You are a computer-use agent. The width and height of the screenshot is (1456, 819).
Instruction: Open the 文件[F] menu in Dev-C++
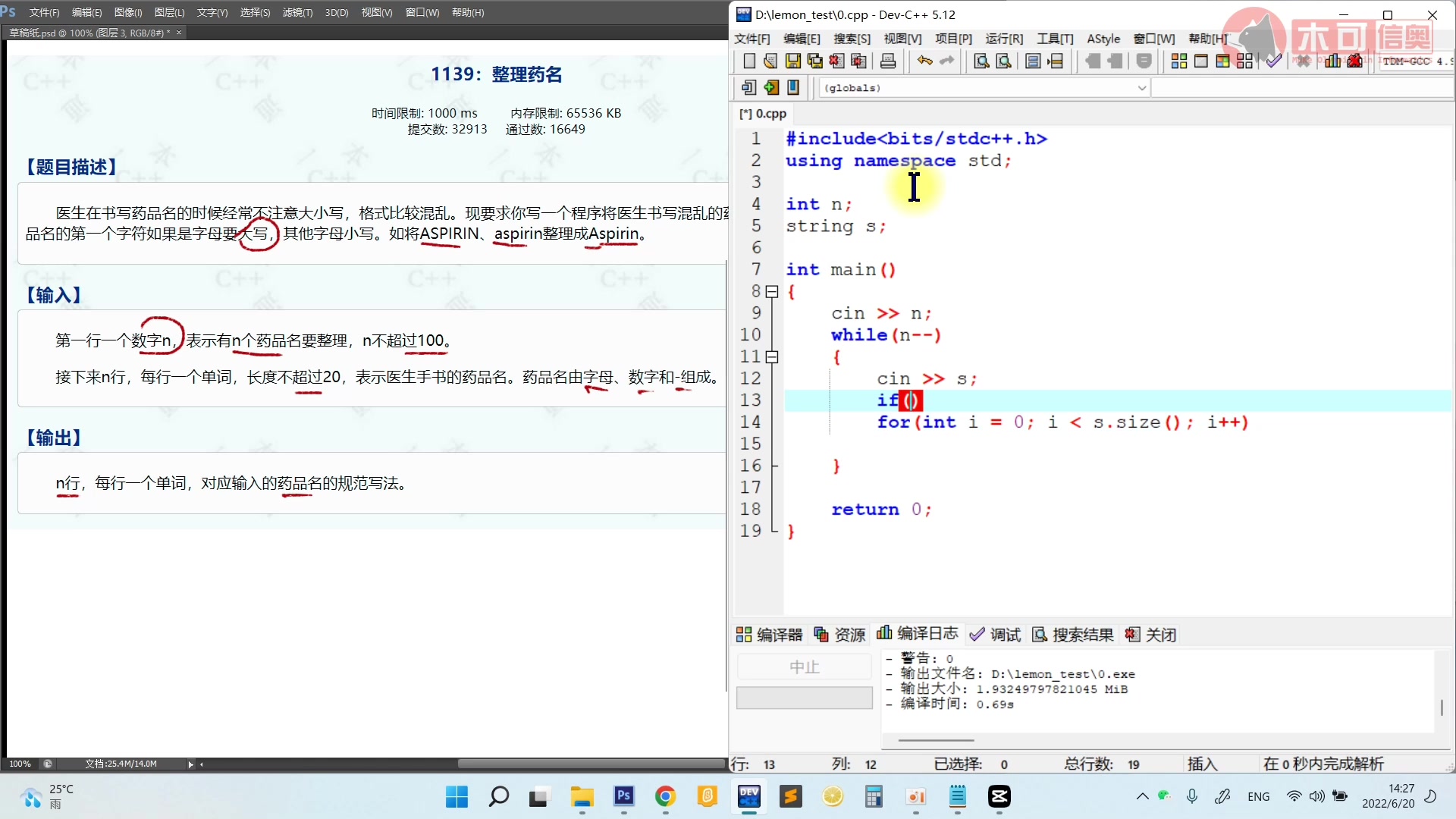pyautogui.click(x=752, y=39)
